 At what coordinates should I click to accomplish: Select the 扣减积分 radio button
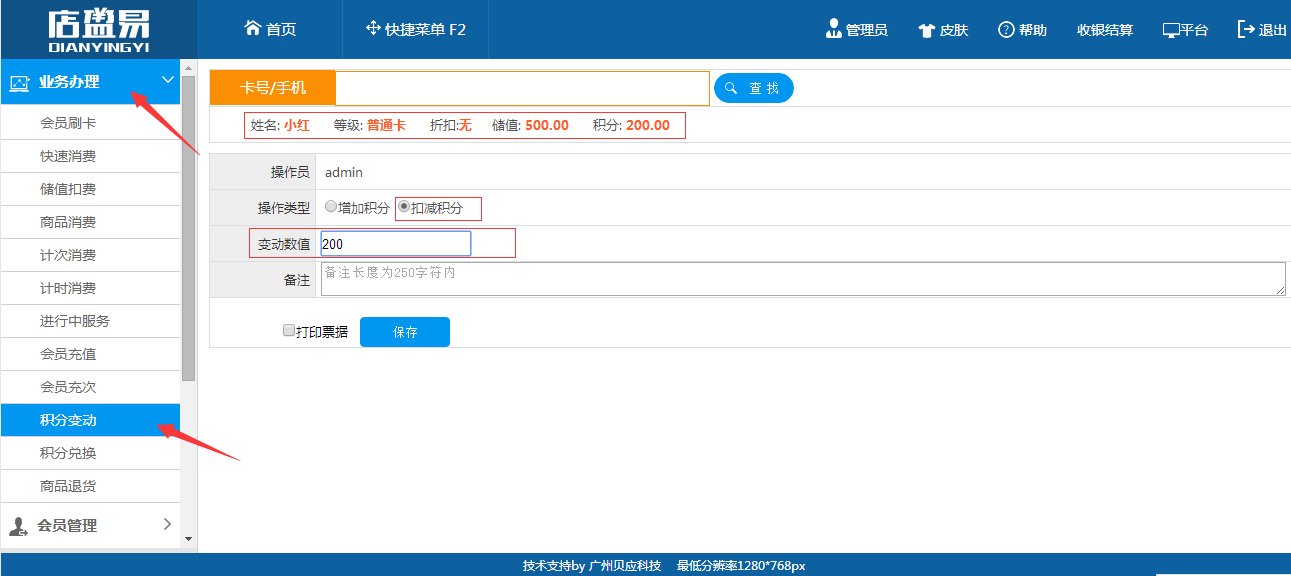(x=404, y=207)
